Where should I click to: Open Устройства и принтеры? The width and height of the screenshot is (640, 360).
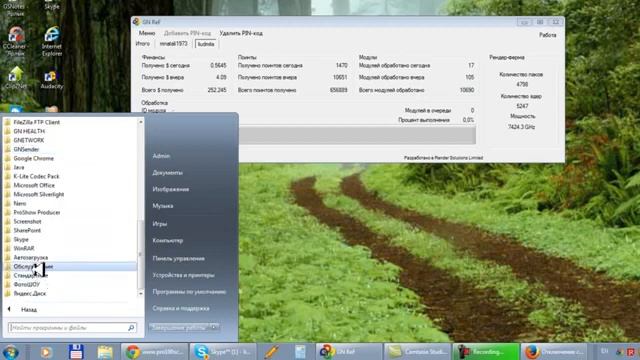coord(183,276)
